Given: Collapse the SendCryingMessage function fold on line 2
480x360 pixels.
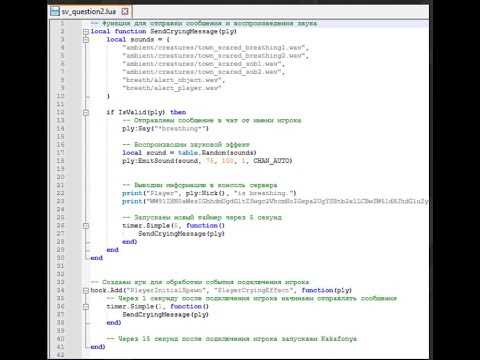Looking at the screenshot, I should pos(86,32).
